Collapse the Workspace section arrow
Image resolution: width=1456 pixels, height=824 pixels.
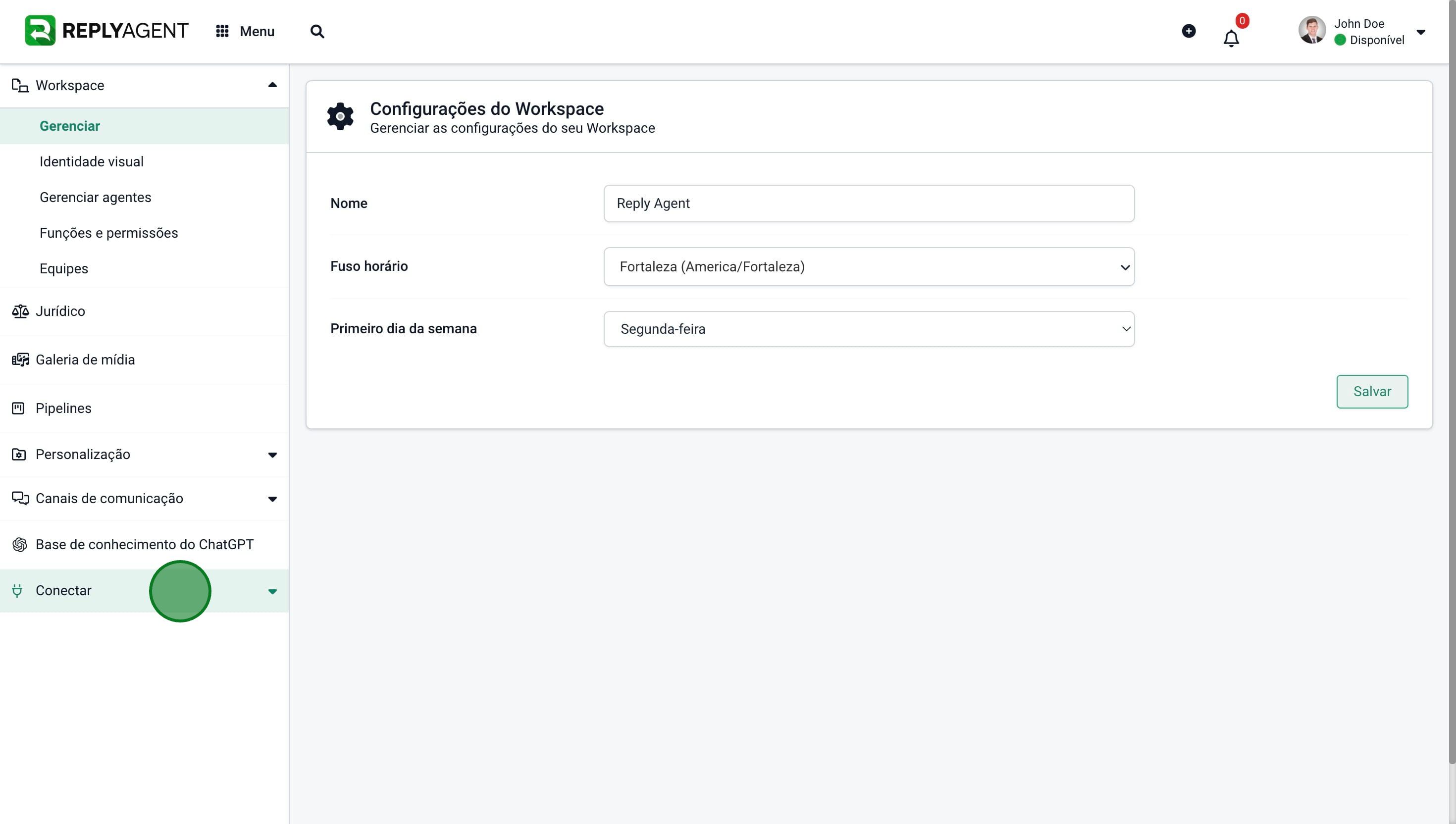tap(272, 85)
